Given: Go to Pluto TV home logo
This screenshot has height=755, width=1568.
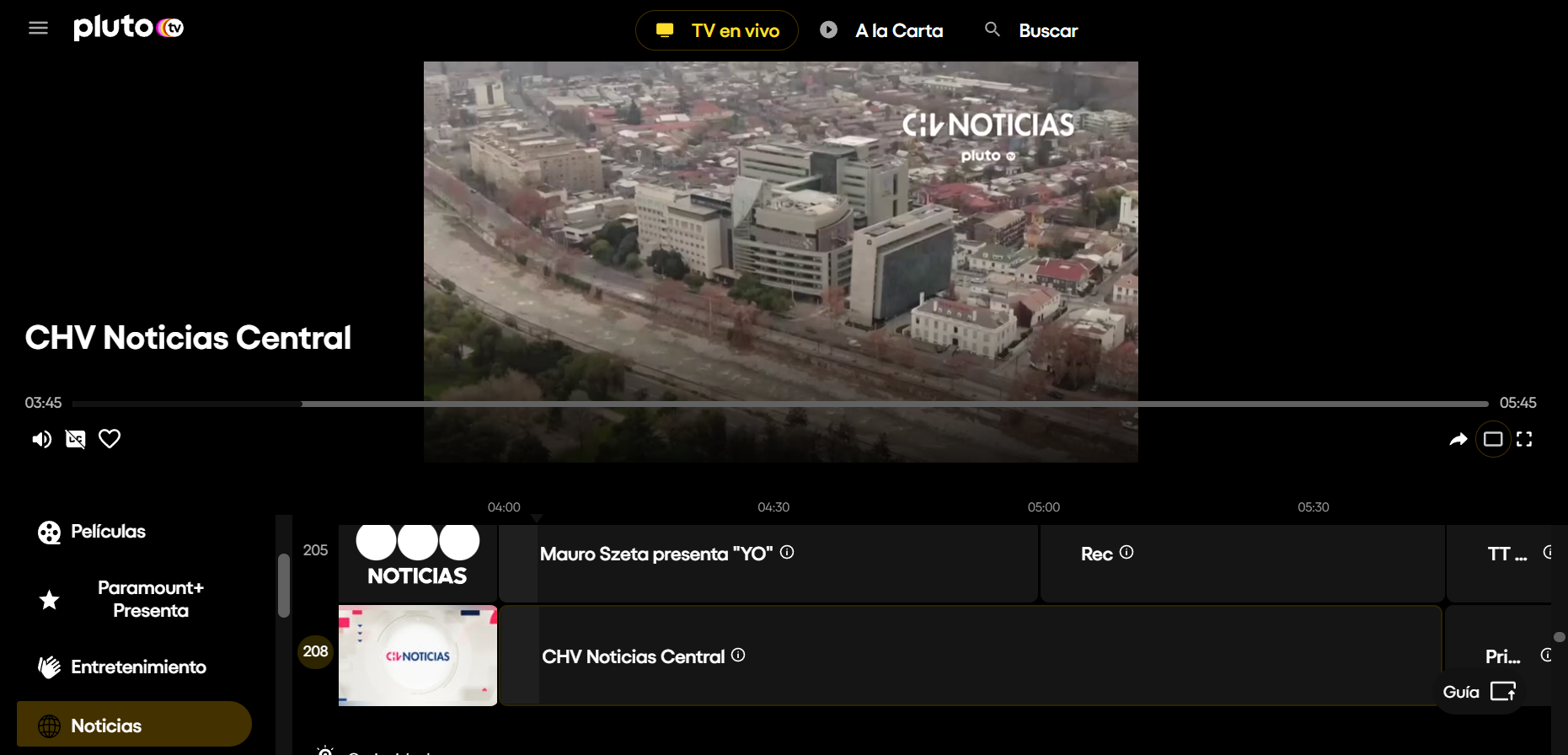Looking at the screenshot, I should click(x=128, y=28).
